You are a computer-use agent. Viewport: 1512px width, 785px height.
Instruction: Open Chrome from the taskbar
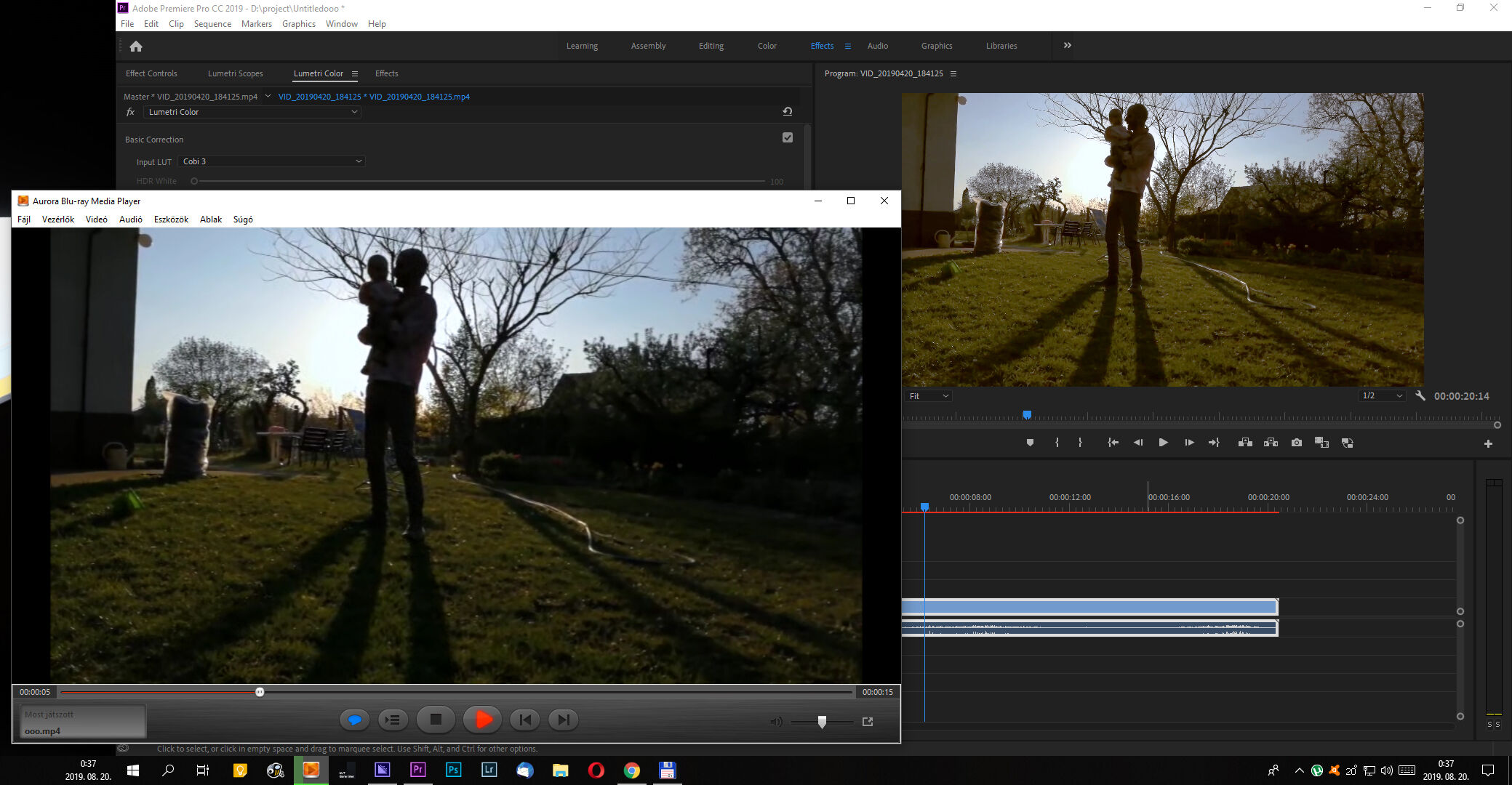pyautogui.click(x=631, y=770)
